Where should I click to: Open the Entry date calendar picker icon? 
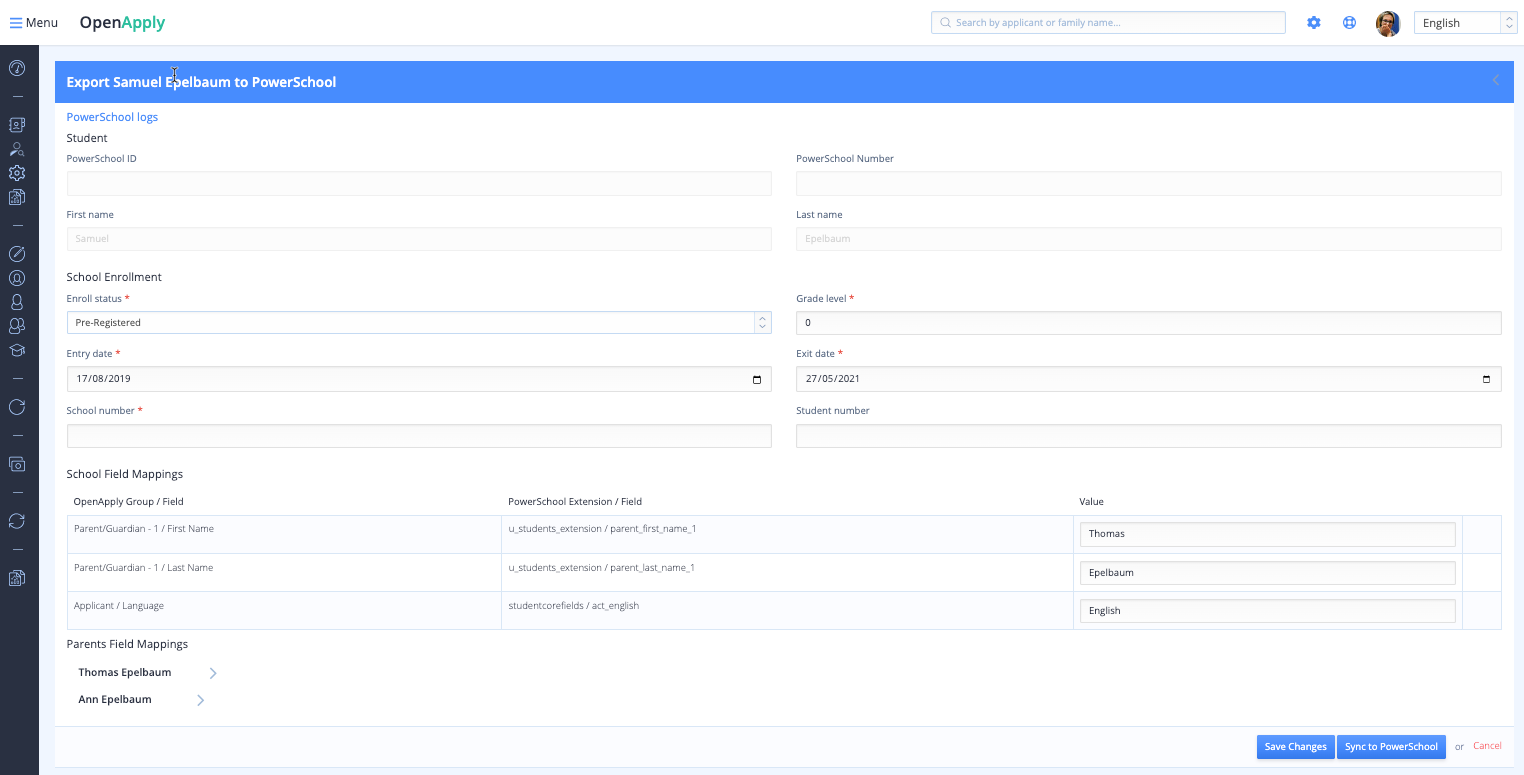(757, 379)
